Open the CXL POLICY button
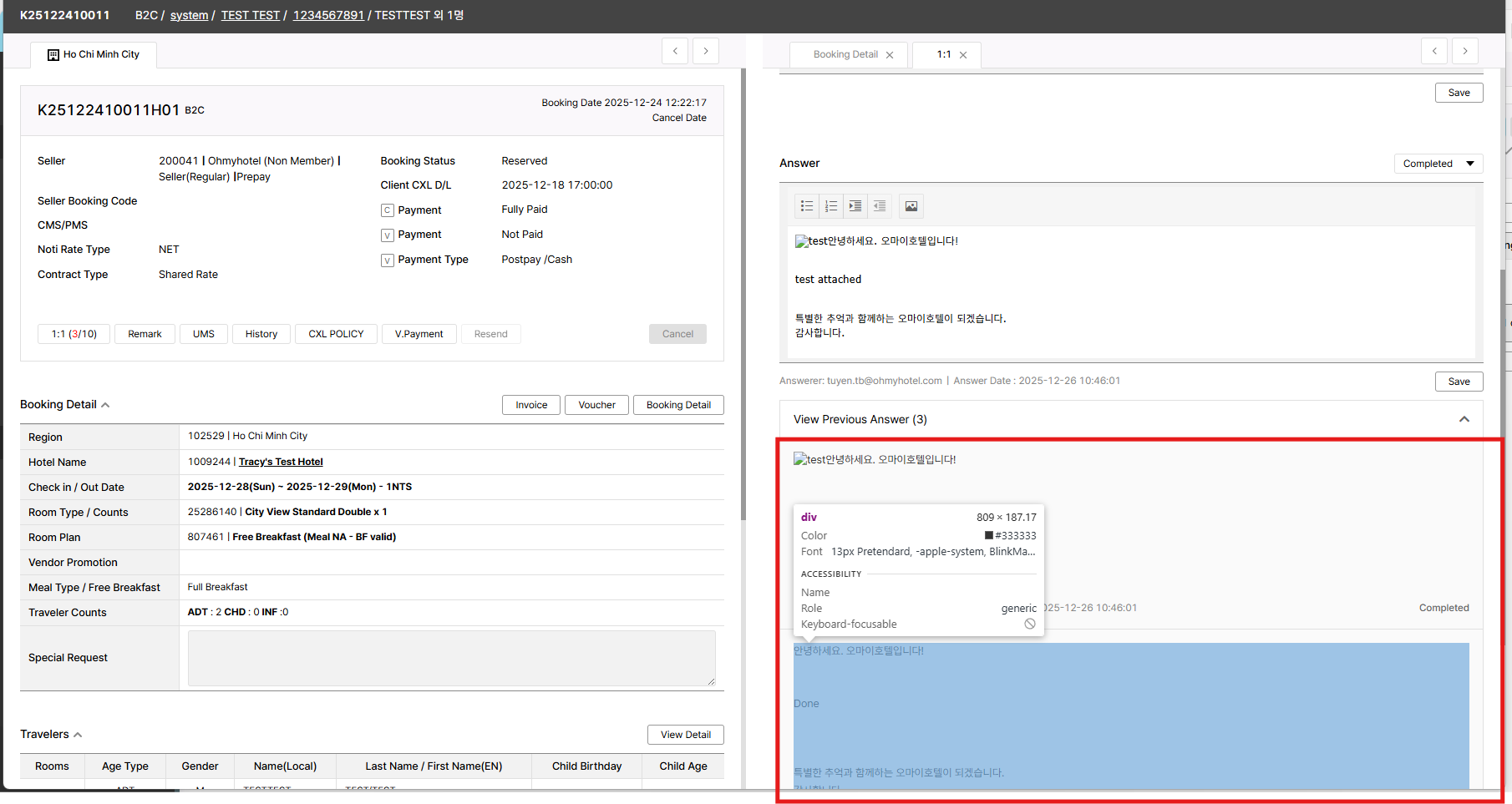Viewport: 1512px width, 804px height. pos(336,334)
